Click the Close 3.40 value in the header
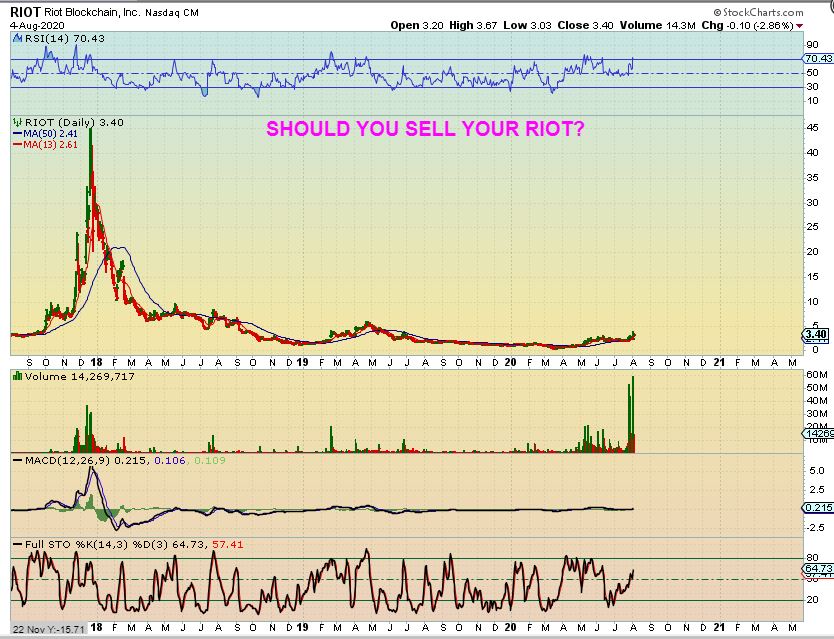Viewport: 834px width, 639px height. (x=586, y=26)
